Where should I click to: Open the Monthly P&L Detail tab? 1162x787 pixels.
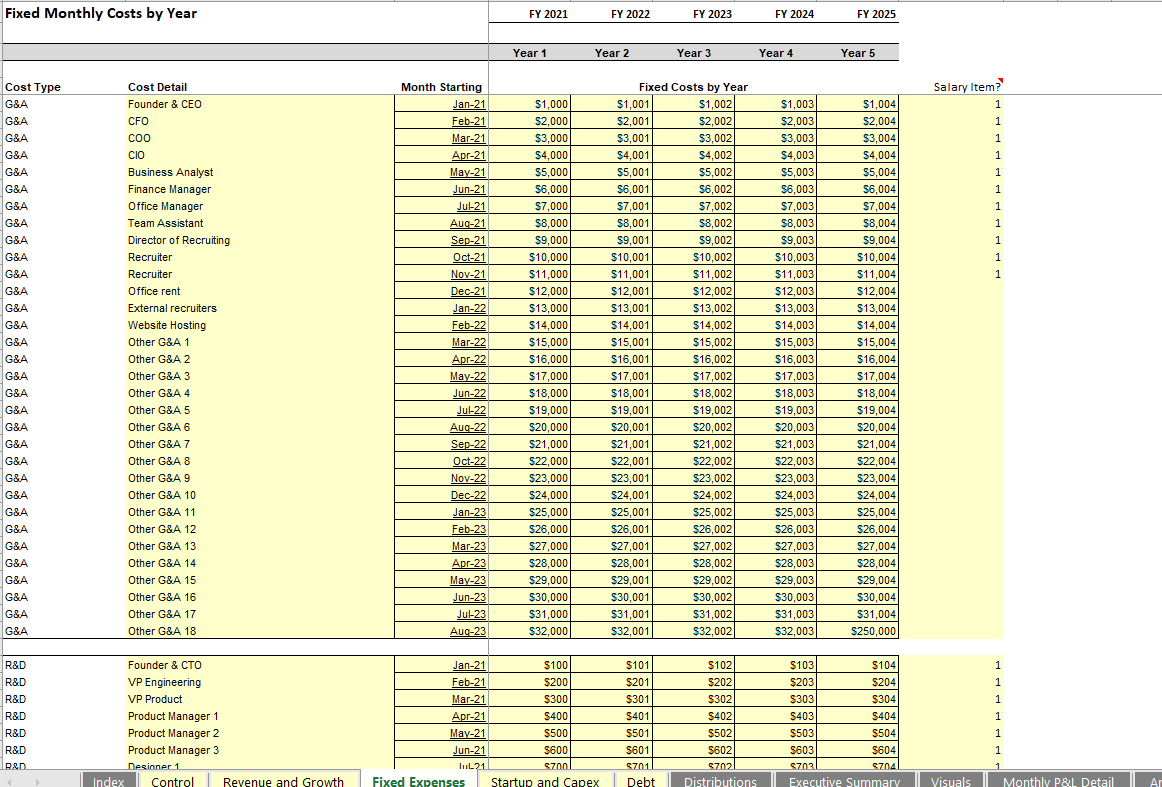click(1058, 781)
